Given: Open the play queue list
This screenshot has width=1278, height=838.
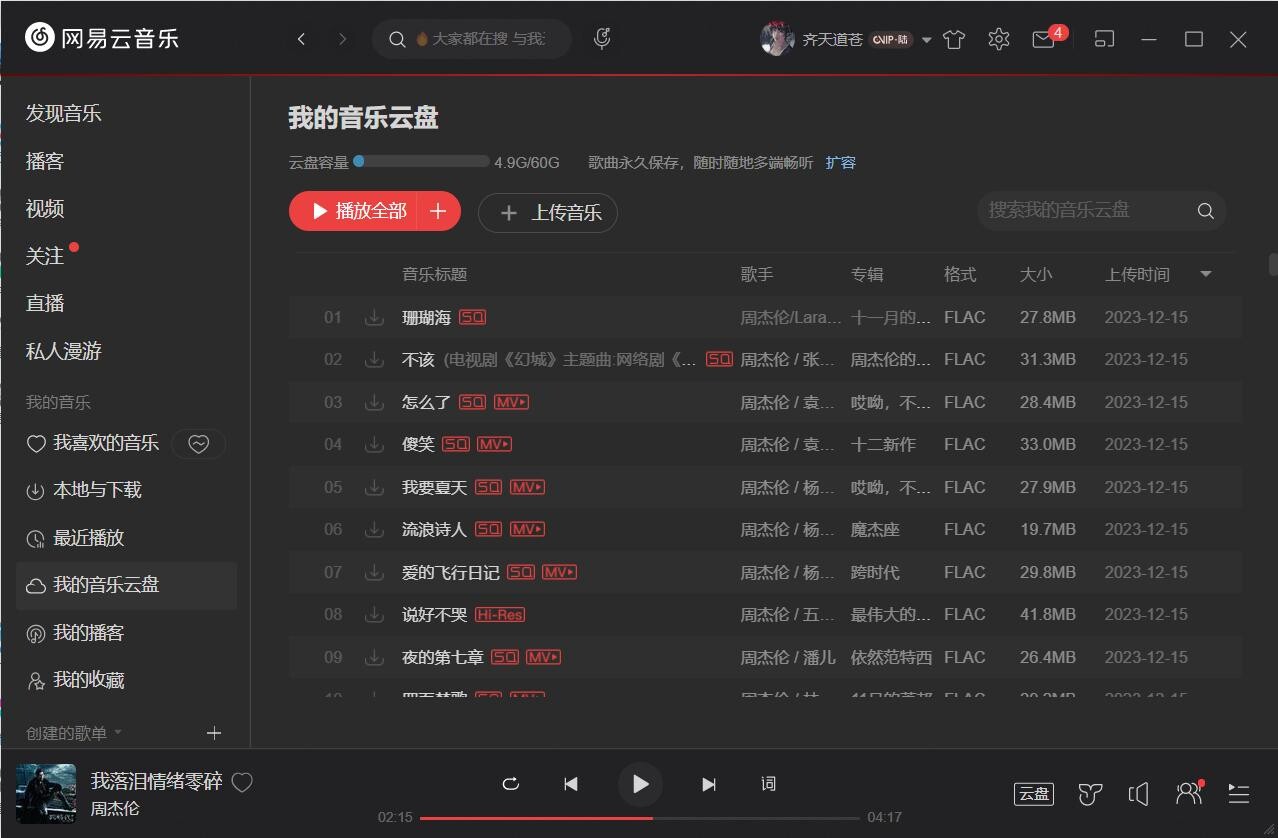Looking at the screenshot, I should tap(1239, 794).
